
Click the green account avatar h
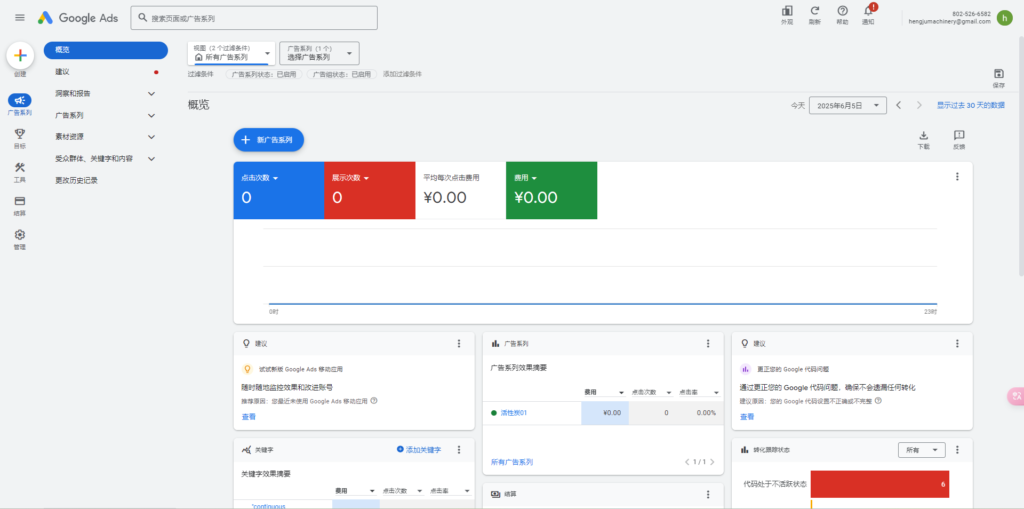(1004, 18)
